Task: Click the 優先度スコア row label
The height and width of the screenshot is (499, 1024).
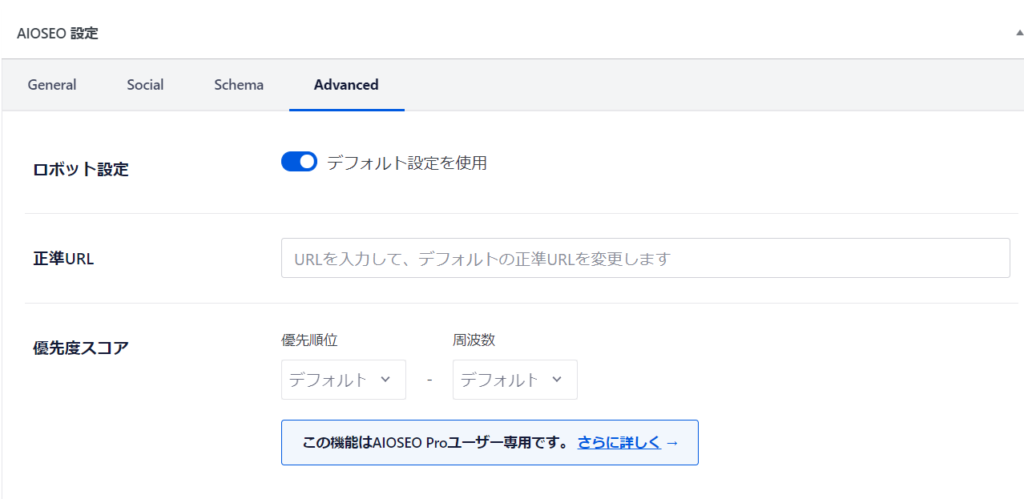Action: [81, 348]
